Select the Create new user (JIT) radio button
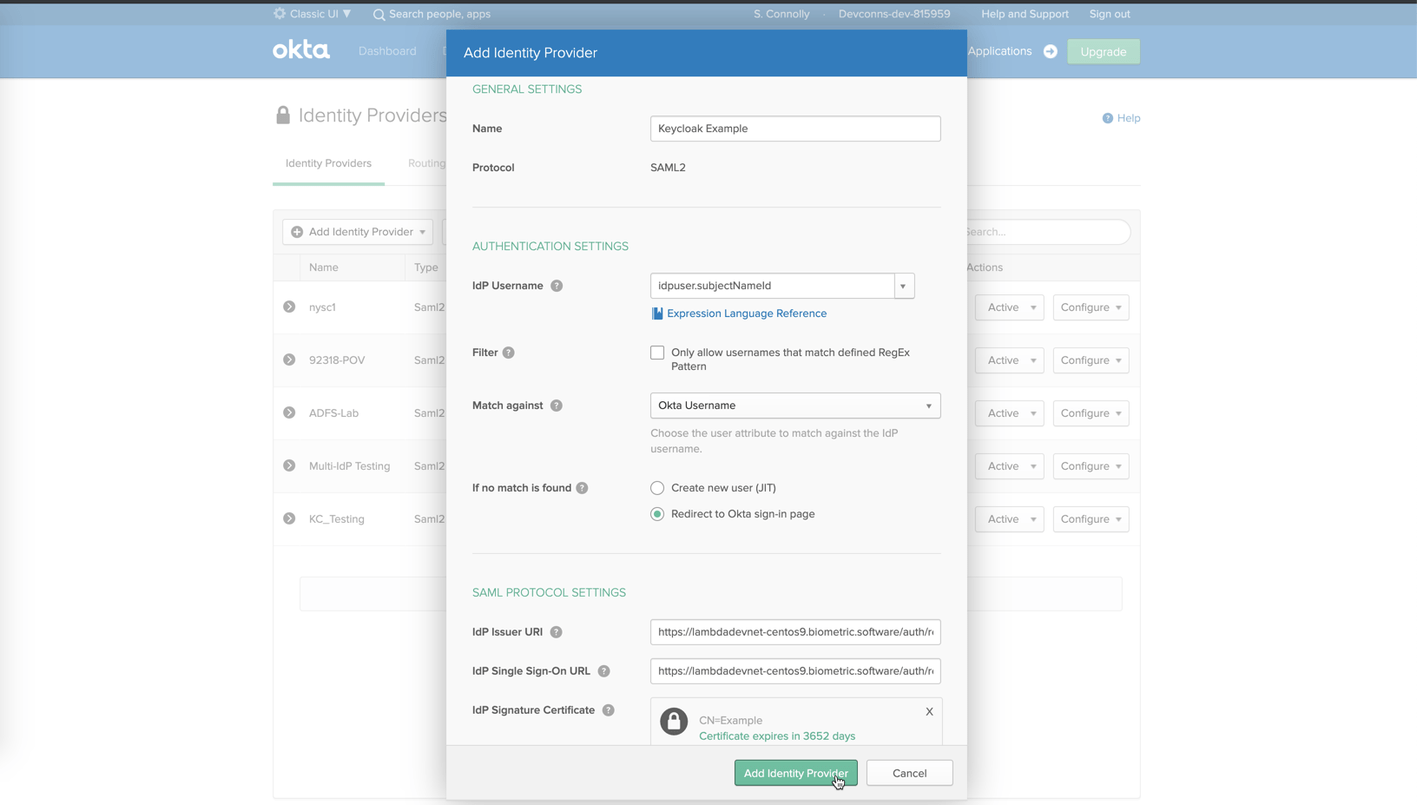 [657, 487]
